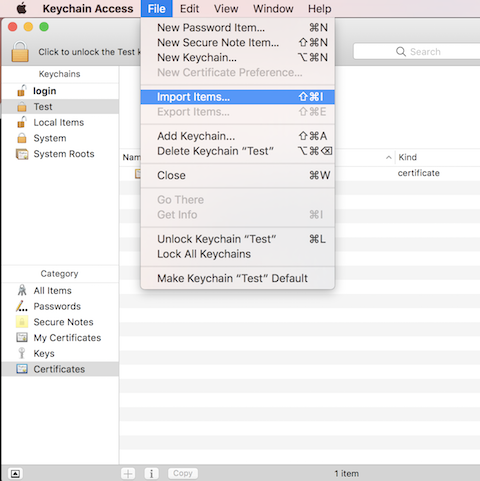Choose New Password Item from File menu
This screenshot has width=480, height=481.
click(x=238, y=27)
